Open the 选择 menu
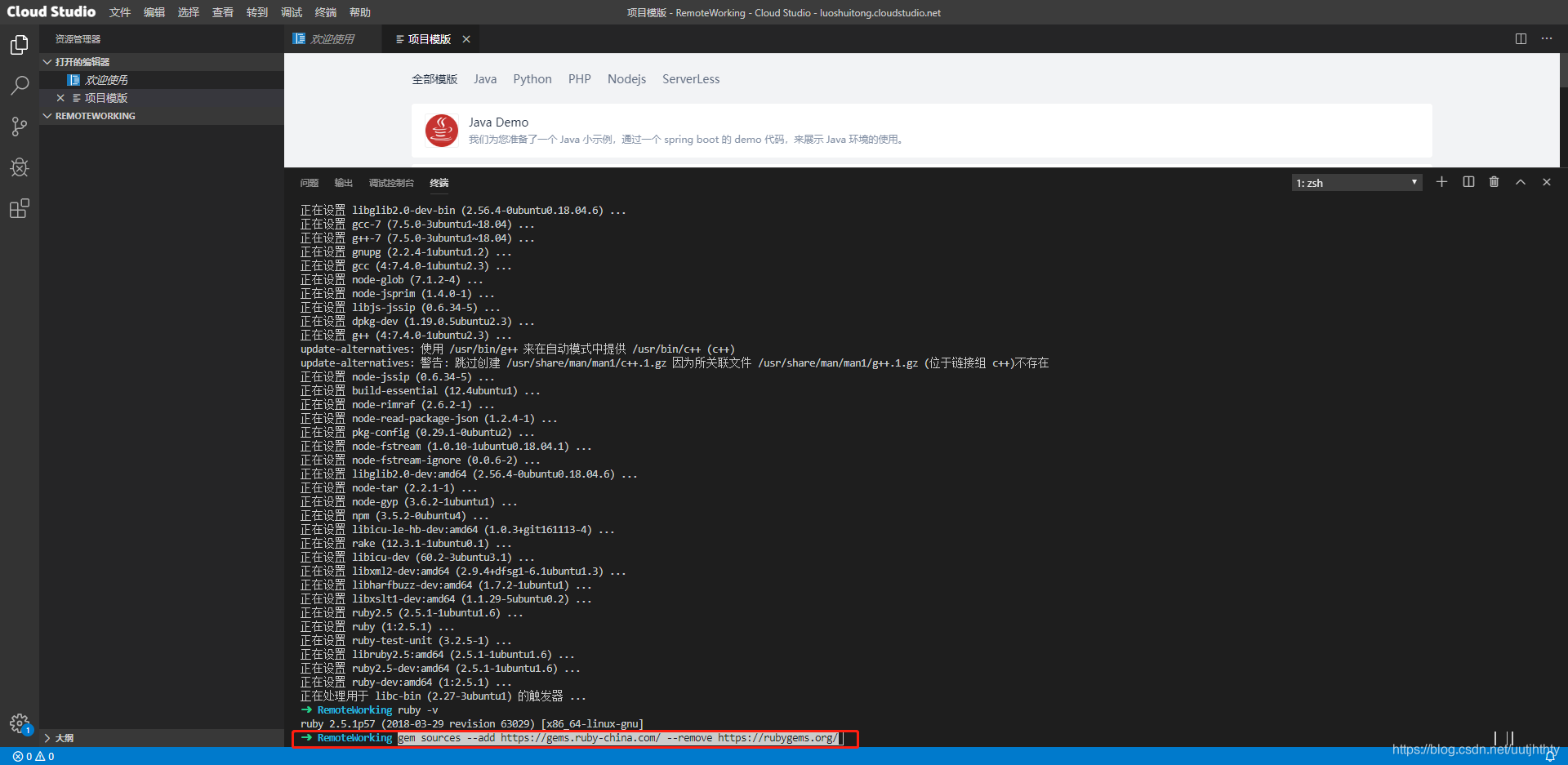 (189, 12)
